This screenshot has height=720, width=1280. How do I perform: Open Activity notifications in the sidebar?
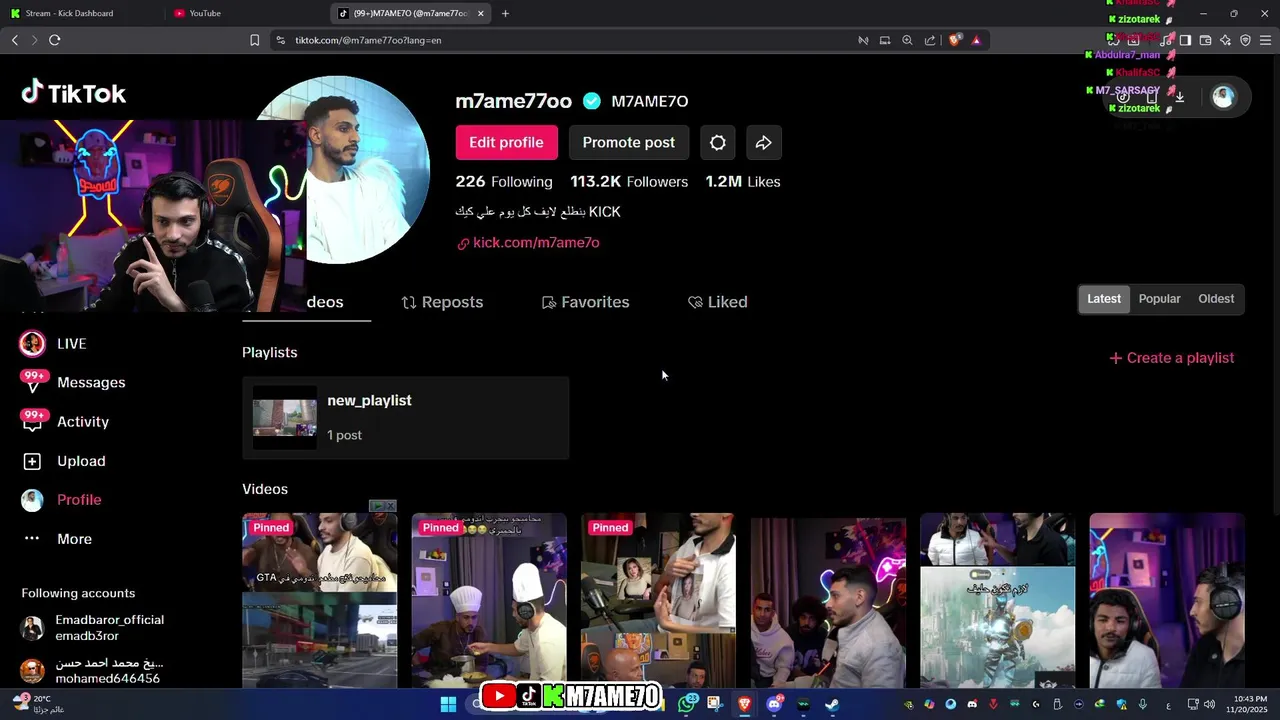click(x=65, y=421)
